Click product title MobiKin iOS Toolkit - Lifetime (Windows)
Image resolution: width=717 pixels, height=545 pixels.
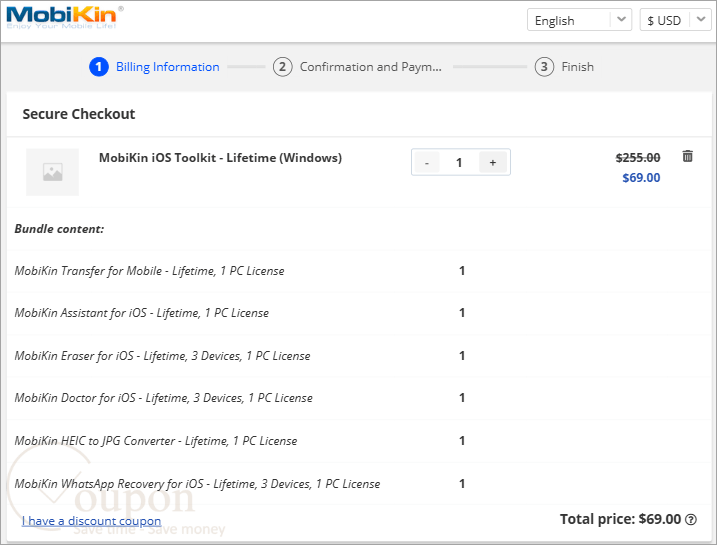(220, 158)
